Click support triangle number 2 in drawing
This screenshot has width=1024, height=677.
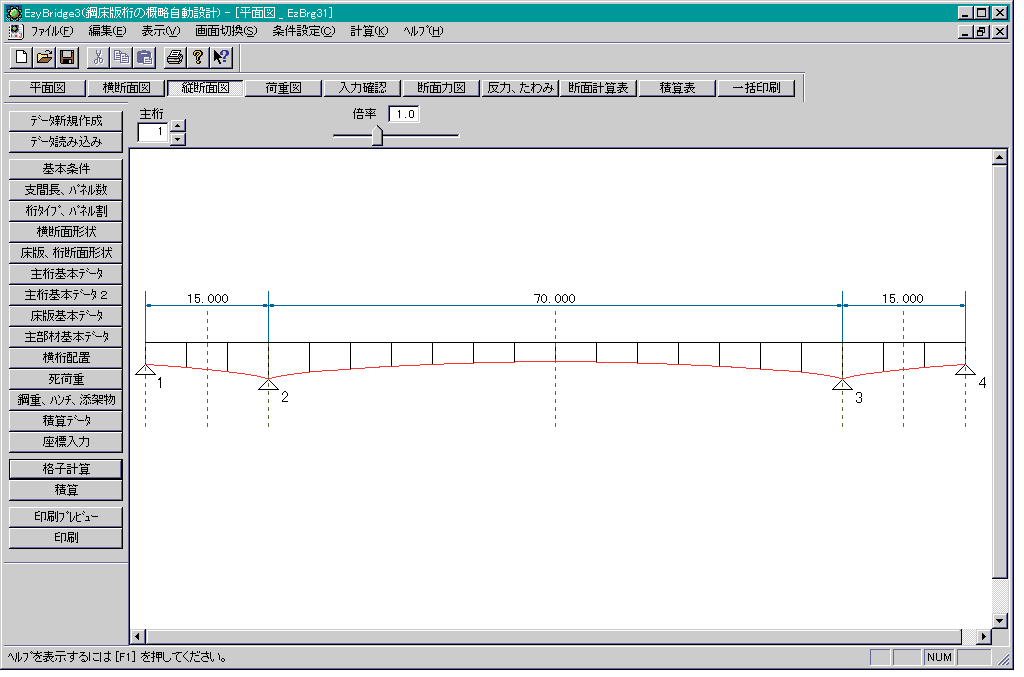tap(268, 385)
